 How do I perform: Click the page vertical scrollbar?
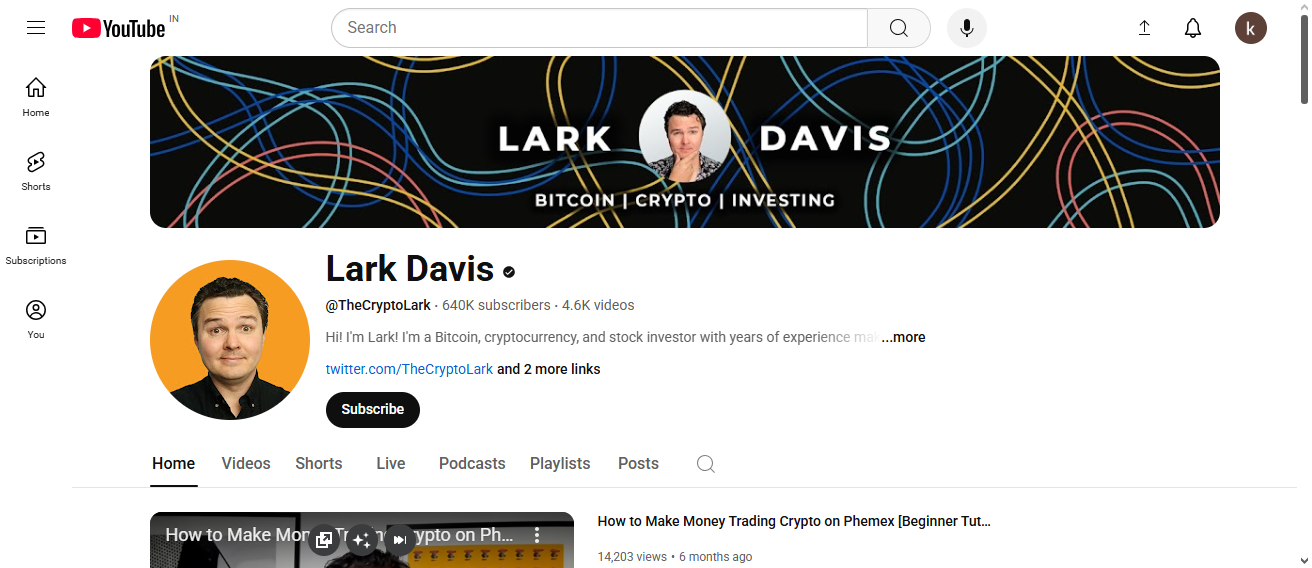(1305, 284)
